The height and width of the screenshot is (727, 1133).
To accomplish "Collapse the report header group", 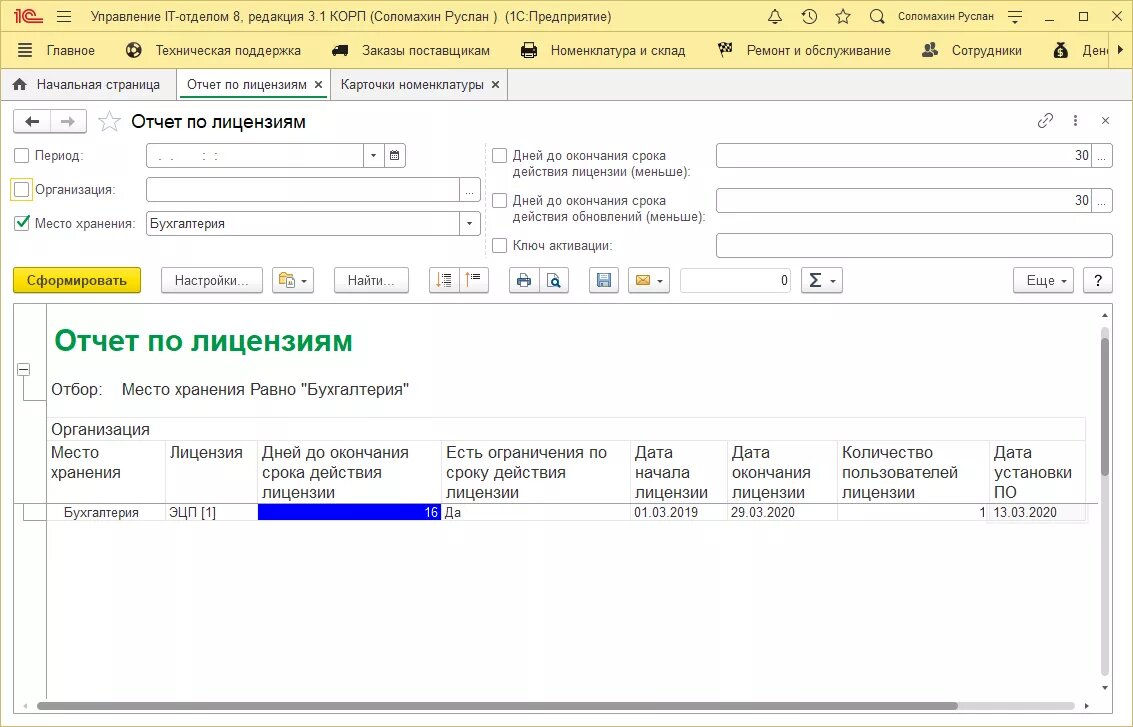I will pos(24,369).
